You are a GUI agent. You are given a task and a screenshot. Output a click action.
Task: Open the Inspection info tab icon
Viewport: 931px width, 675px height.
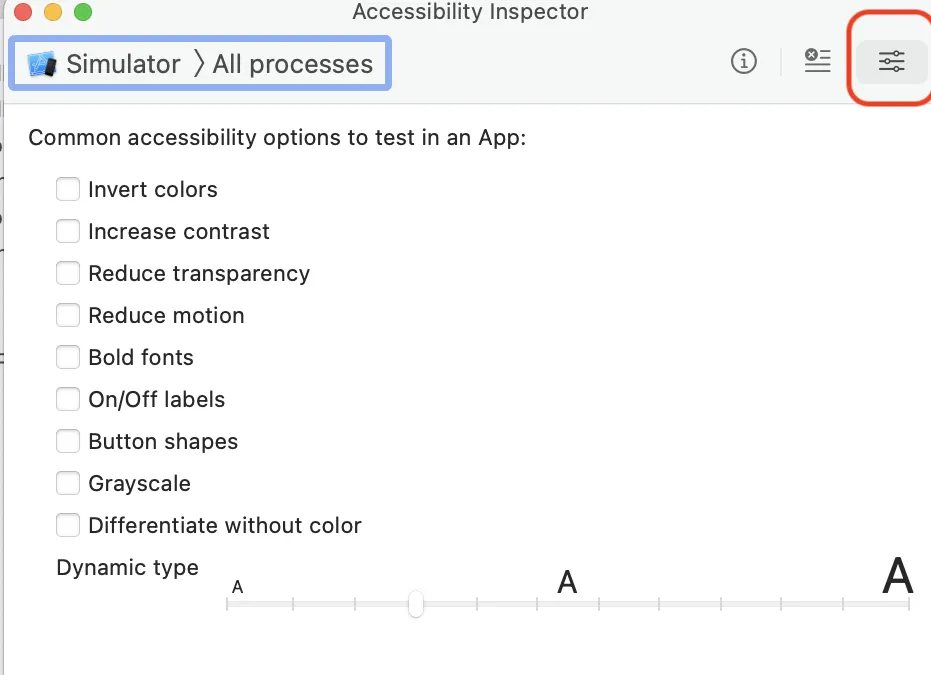click(x=743, y=62)
